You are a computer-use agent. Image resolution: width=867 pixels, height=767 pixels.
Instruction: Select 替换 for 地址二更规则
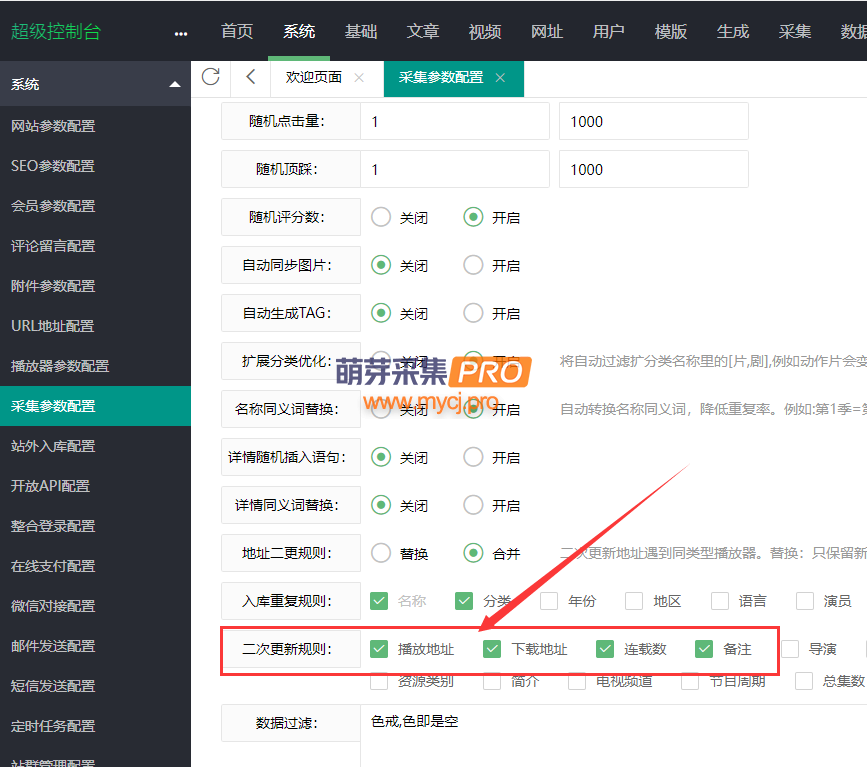coord(381,554)
